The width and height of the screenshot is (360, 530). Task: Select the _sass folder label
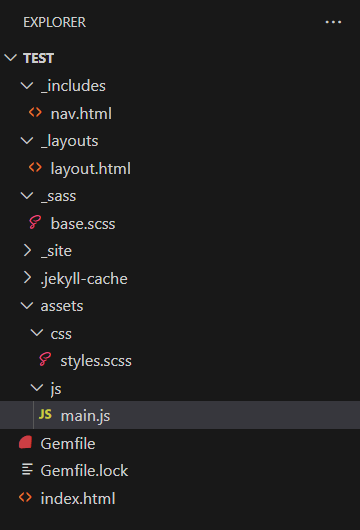click(58, 196)
